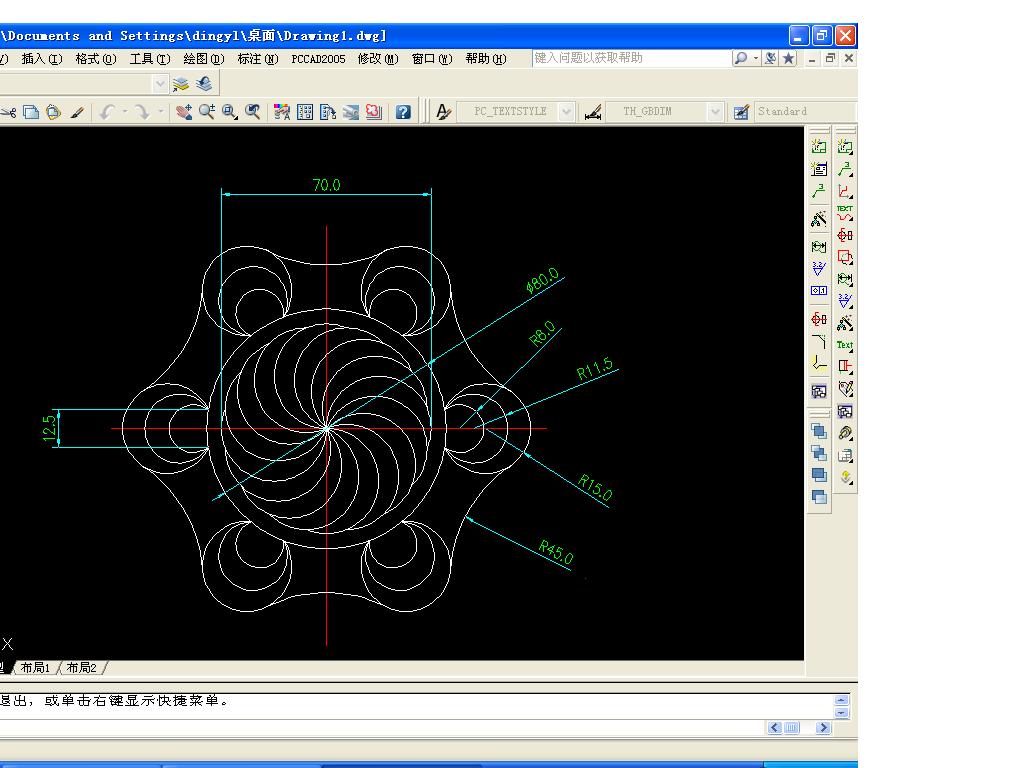1024x768 pixels.
Task: Activate the Zoom Realtime magnifier tool
Action: (207, 112)
